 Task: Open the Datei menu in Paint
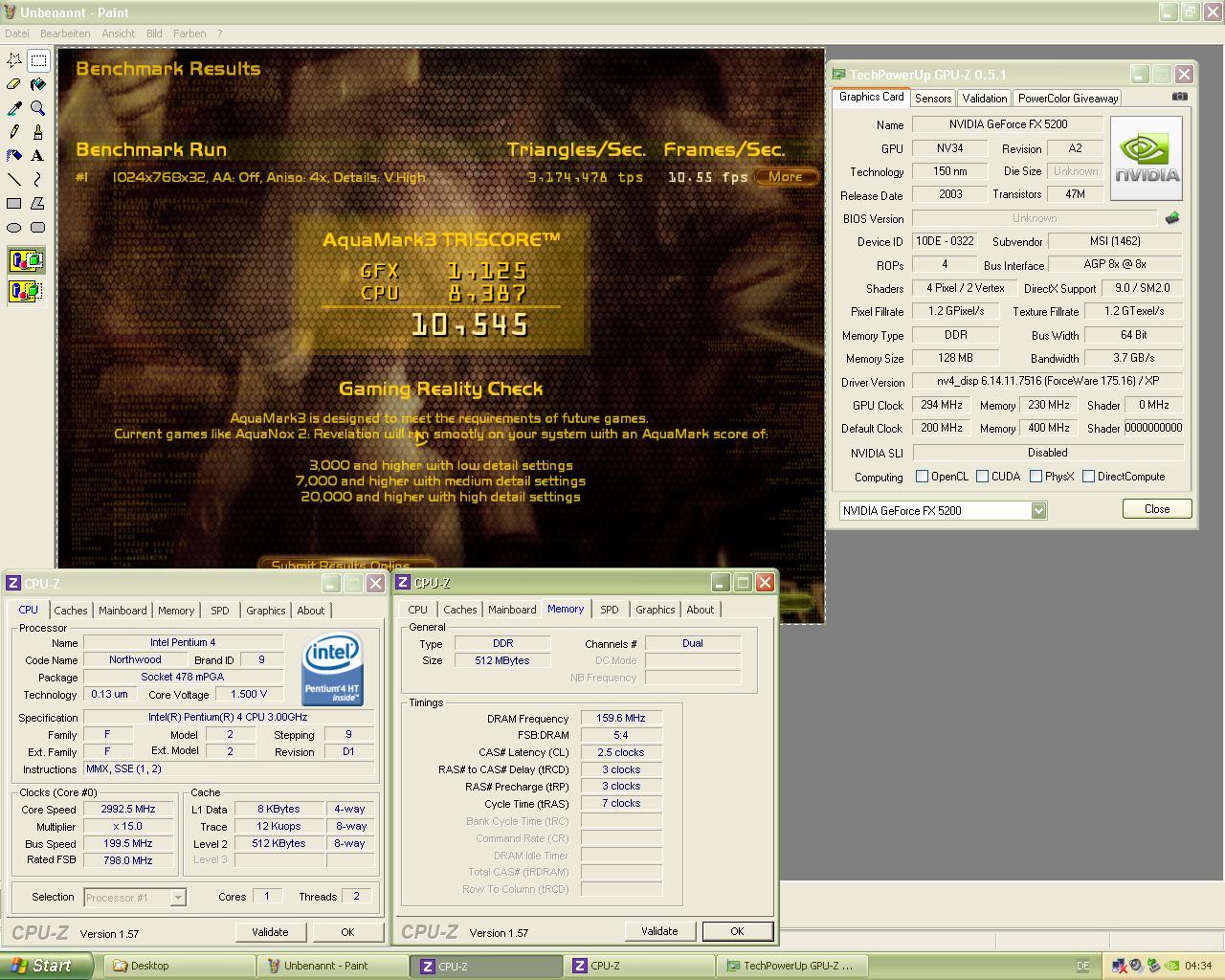click(16, 33)
